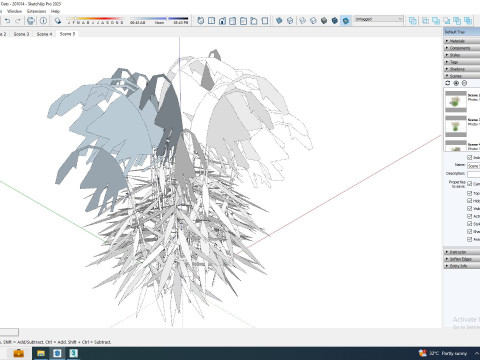Image resolution: width=480 pixels, height=360 pixels.
Task: Select Hidden Line face style icon
Action: click(313, 21)
